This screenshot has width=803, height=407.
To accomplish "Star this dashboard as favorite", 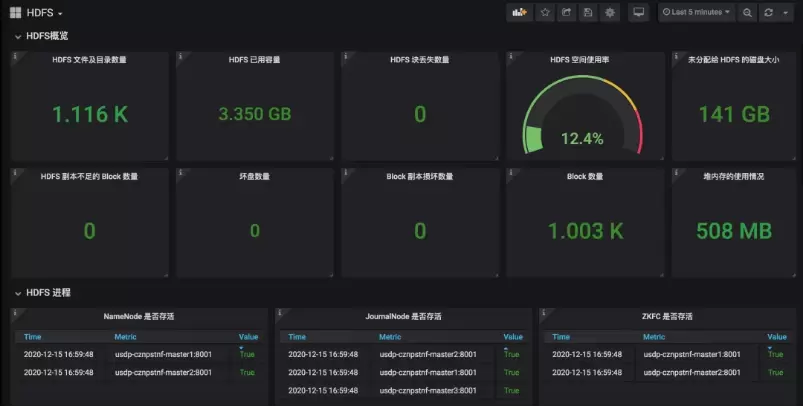I will (x=545, y=12).
